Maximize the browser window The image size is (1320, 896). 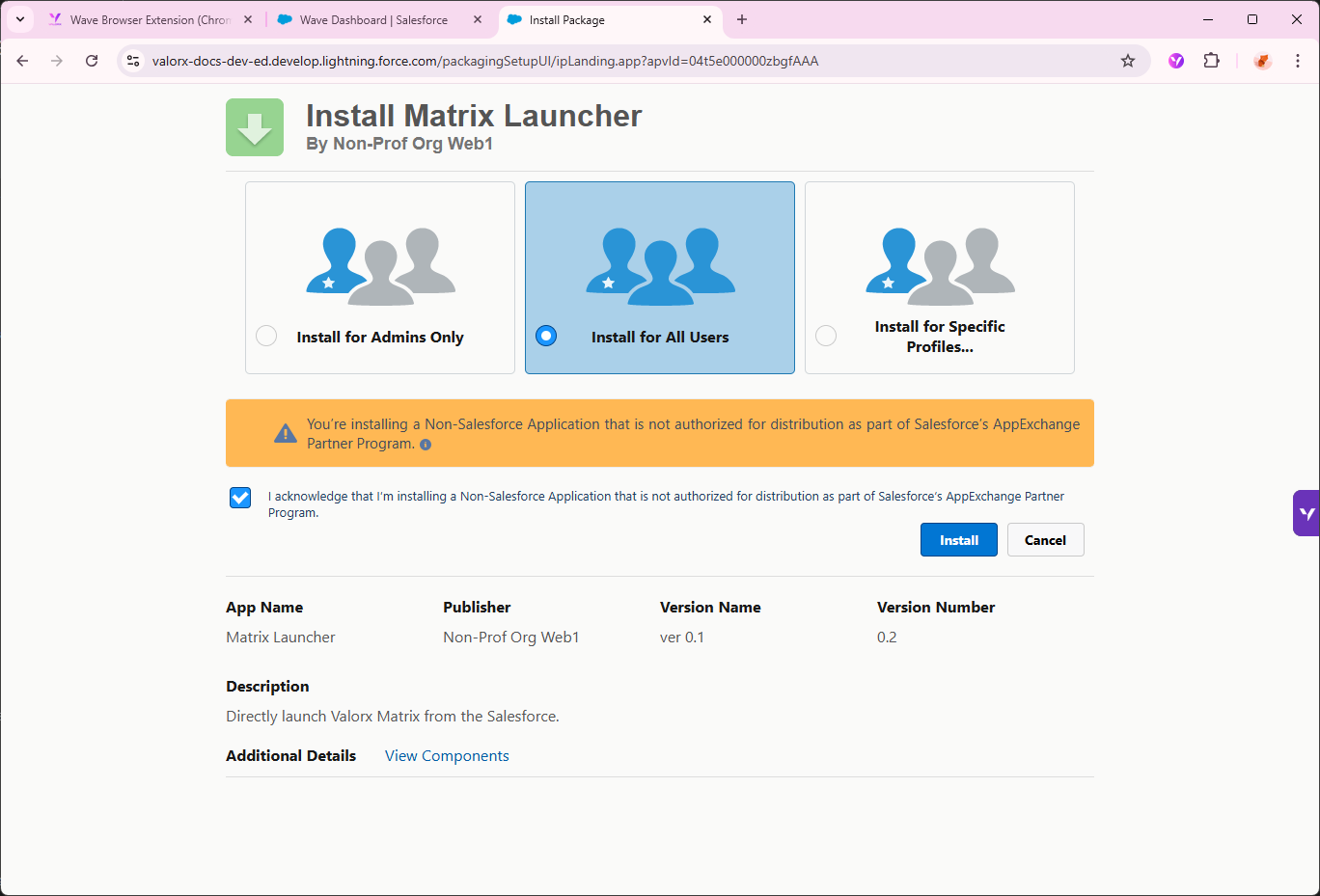[1252, 19]
